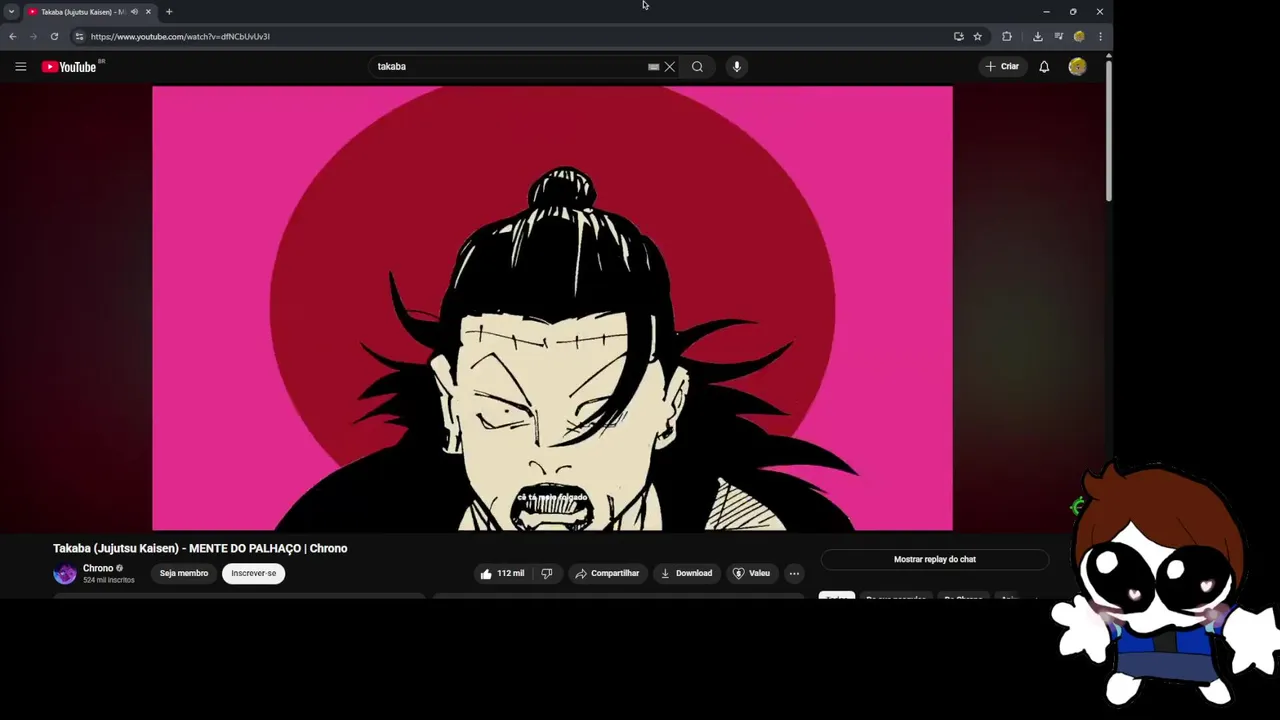Click Mostrar replay do chat

935,559
